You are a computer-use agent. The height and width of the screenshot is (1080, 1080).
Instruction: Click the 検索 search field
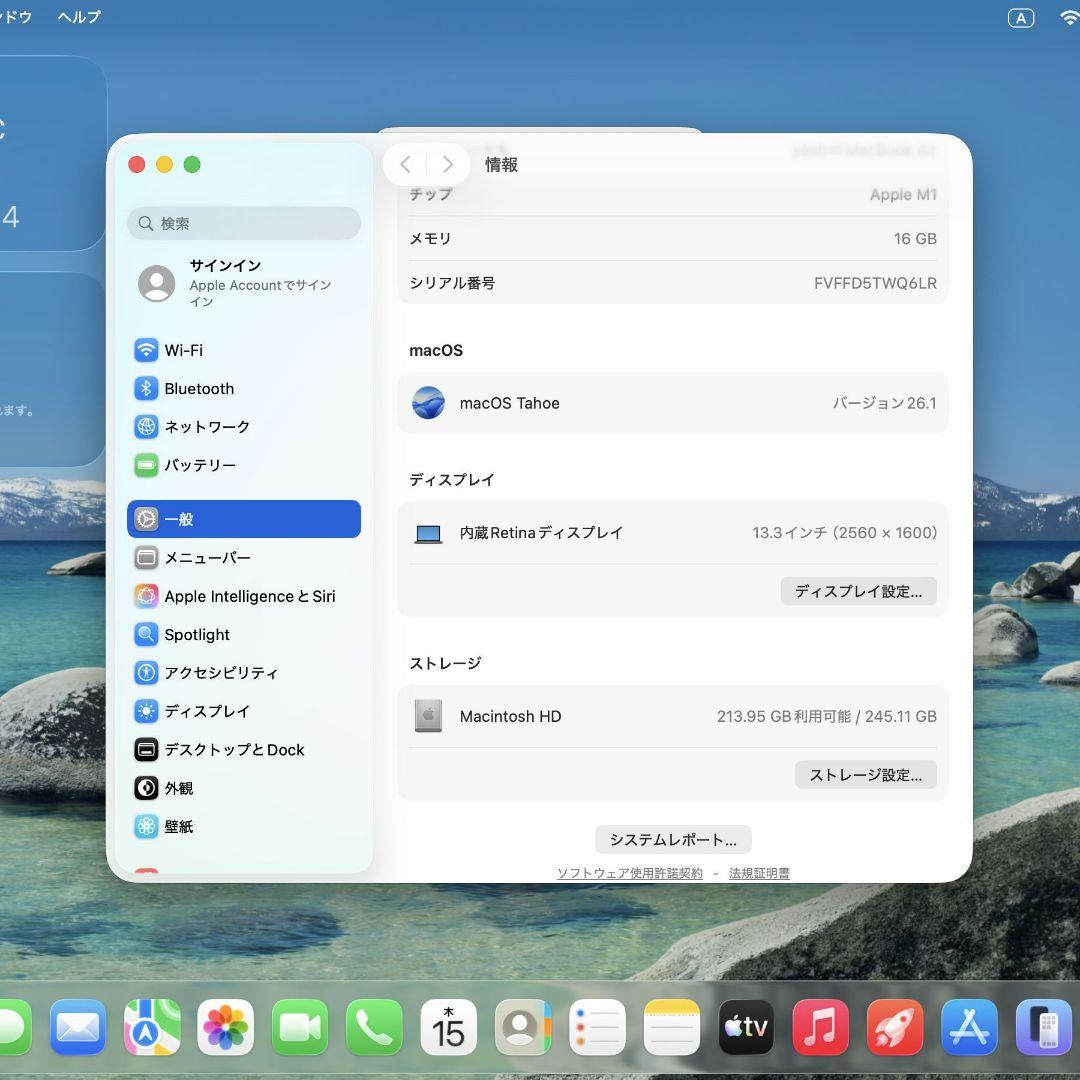point(244,223)
